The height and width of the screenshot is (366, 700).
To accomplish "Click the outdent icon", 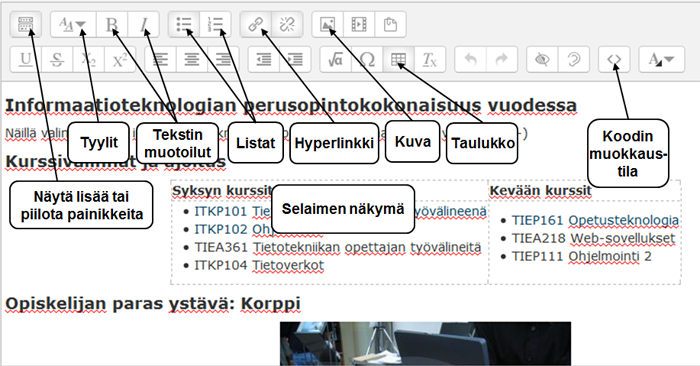I will [264, 59].
